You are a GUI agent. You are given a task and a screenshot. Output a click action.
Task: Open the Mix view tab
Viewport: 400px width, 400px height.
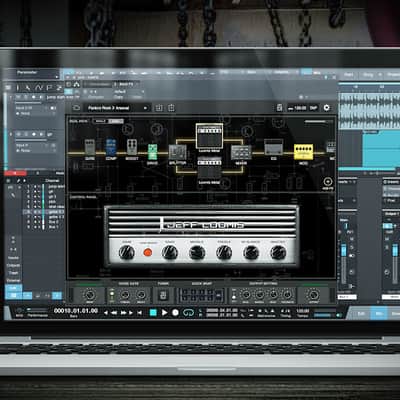379,314
